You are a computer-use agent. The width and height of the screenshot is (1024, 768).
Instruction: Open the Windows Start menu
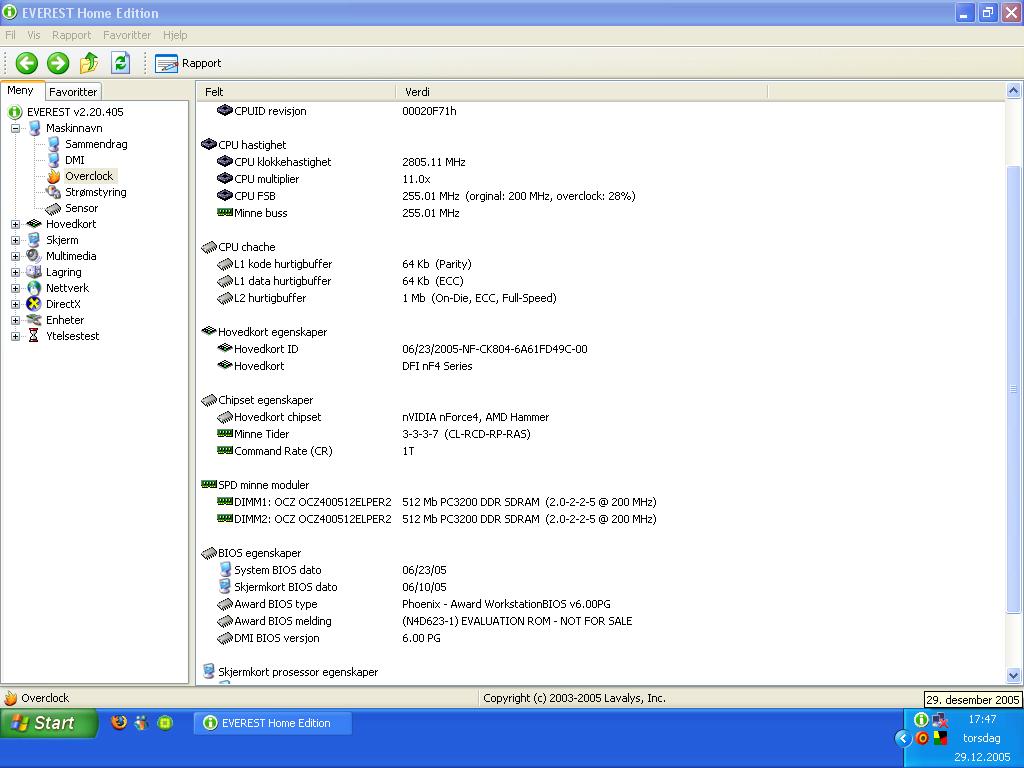click(49, 723)
